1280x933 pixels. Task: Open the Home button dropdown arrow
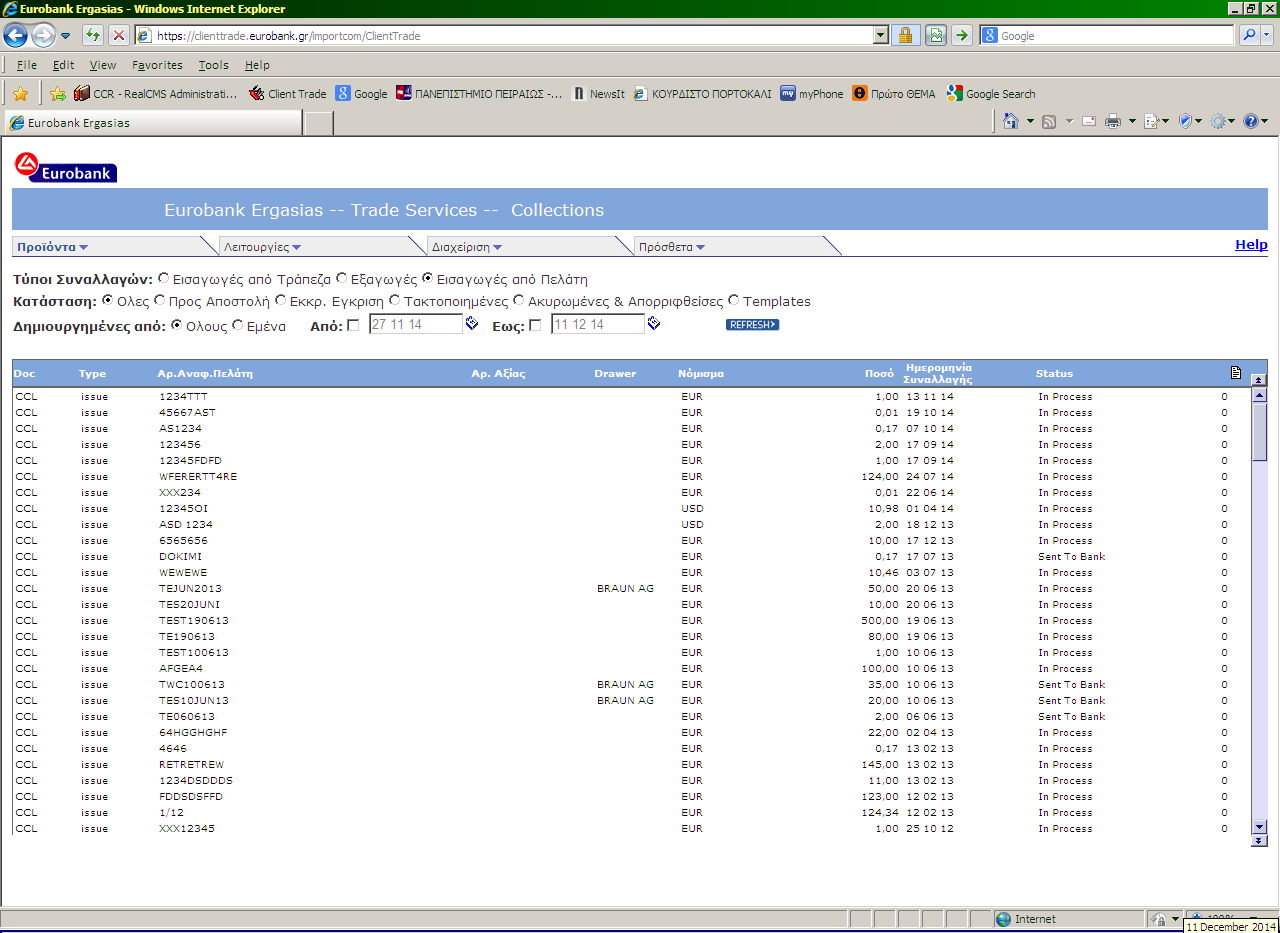[x=1030, y=121]
